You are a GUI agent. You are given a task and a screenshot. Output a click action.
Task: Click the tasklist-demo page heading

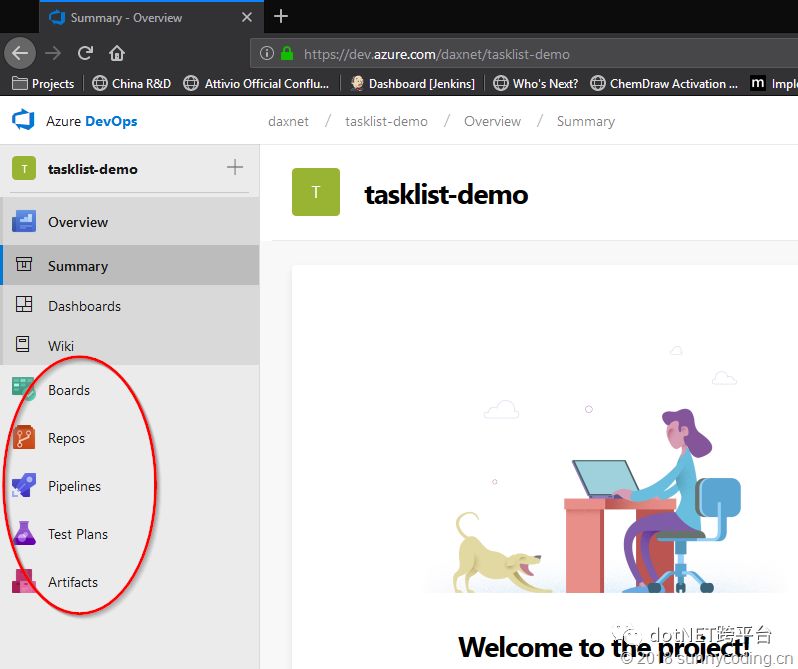[x=446, y=194]
